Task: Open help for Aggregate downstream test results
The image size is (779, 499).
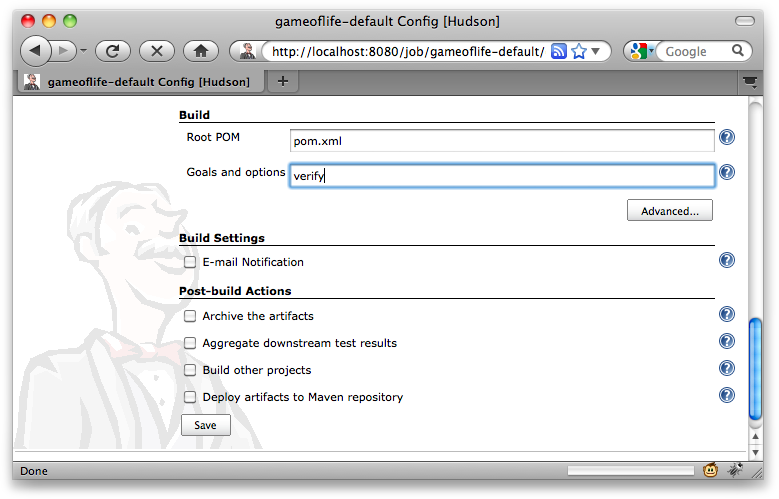Action: (727, 341)
